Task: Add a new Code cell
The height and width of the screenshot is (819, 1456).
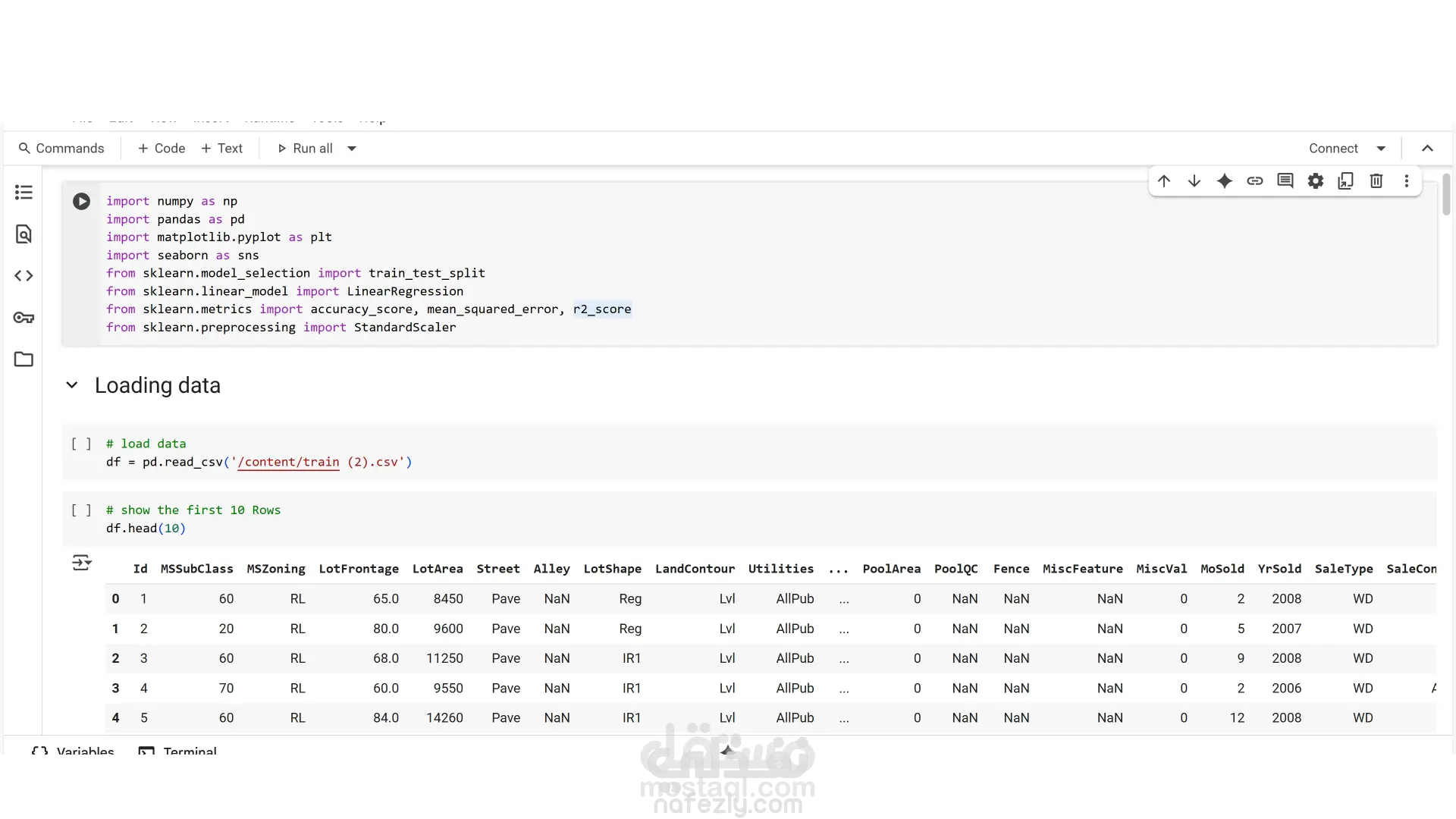Action: click(161, 149)
